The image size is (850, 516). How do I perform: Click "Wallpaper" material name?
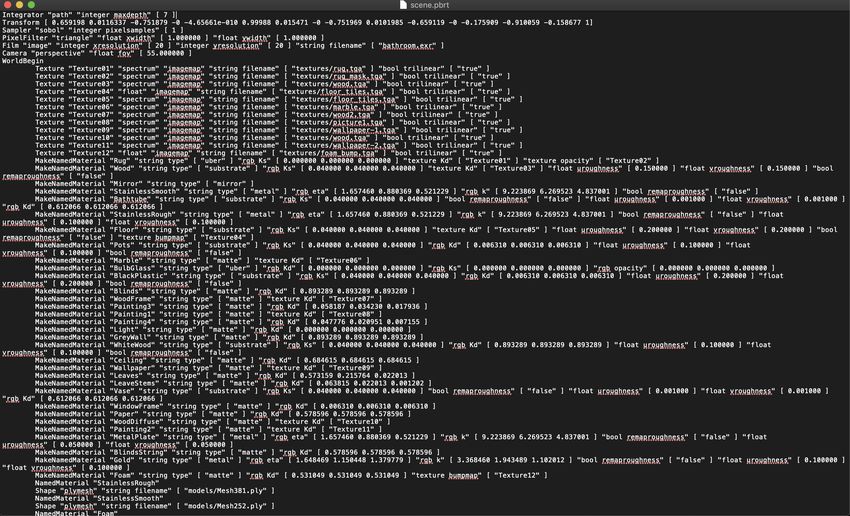click(132, 367)
